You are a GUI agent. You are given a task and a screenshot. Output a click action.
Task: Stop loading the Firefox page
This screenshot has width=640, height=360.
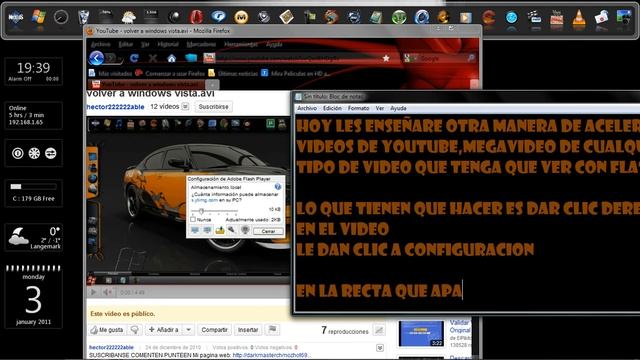point(153,58)
